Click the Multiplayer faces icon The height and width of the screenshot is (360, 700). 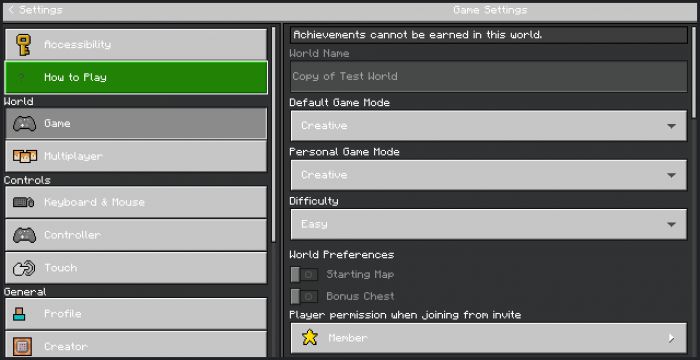(x=25, y=156)
